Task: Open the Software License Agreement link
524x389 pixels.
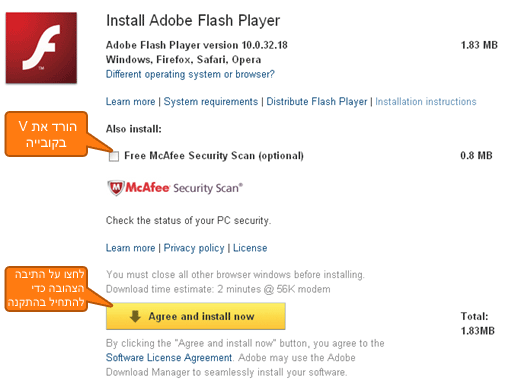Action: pos(169,358)
